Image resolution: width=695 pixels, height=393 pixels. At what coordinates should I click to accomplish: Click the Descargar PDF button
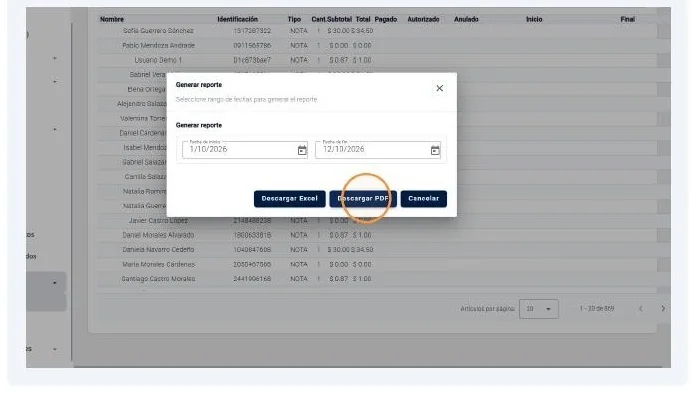[363, 198]
